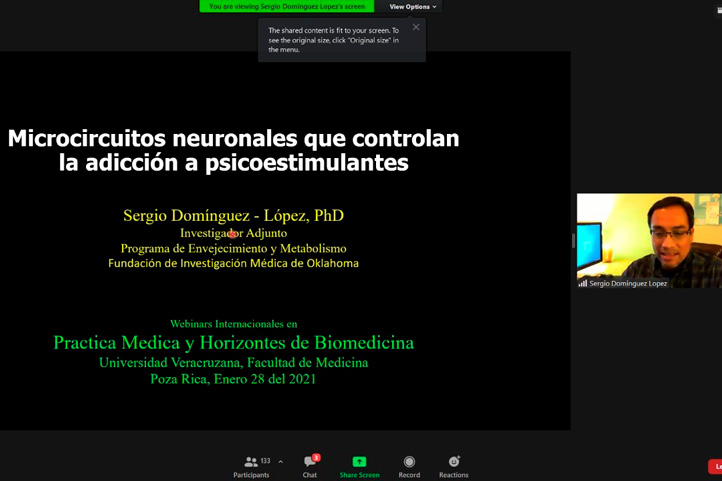Viewport: 722px width, 481px height.
Task: Click the divider handle beside the video panel
Action: [573, 240]
